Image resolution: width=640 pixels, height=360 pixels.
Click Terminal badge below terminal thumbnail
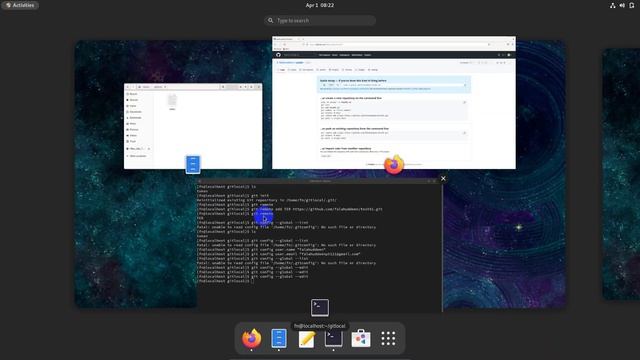320,308
